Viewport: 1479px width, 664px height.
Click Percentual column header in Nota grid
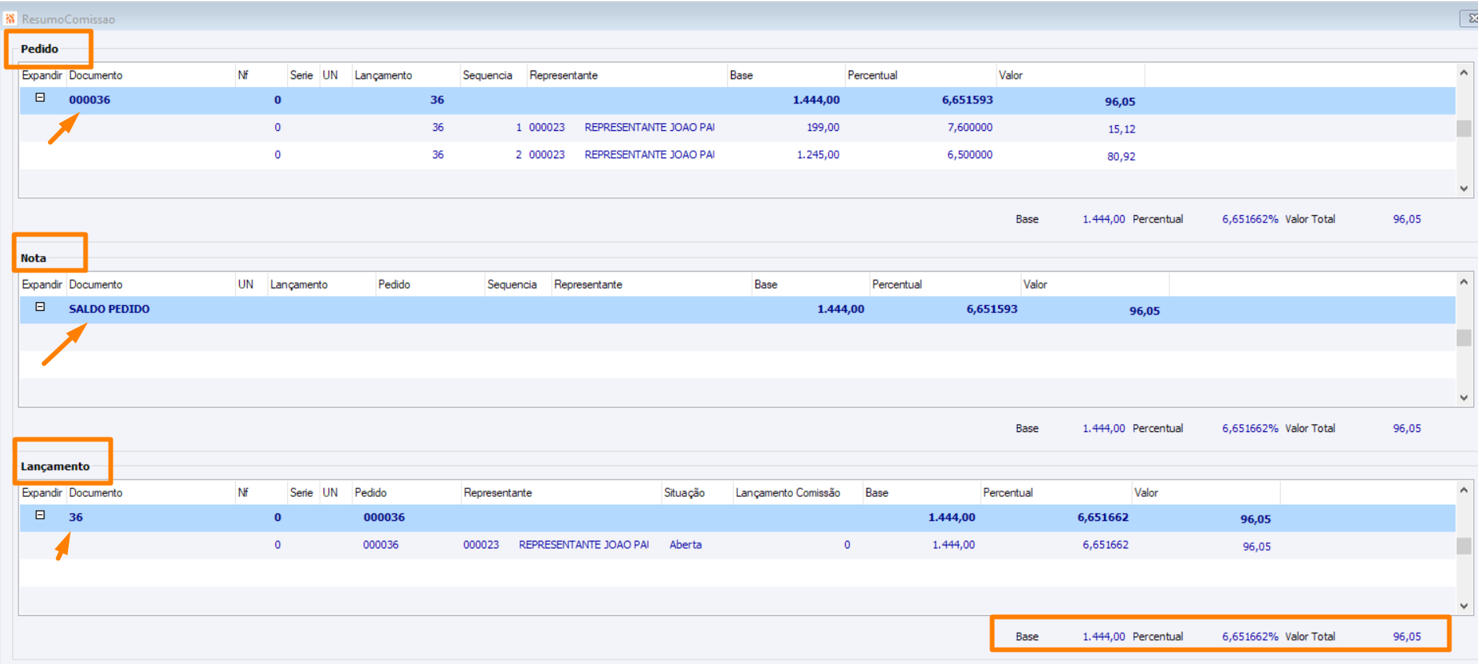point(896,285)
